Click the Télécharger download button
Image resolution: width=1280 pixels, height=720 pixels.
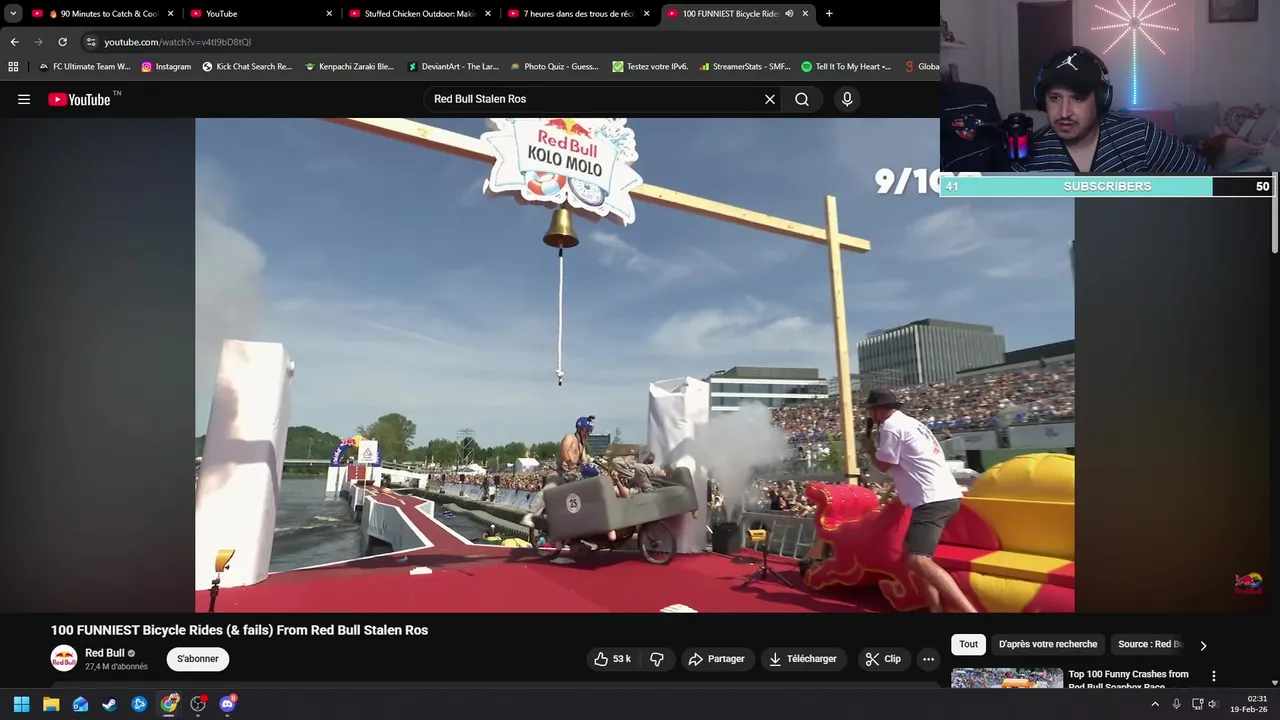pyautogui.click(x=803, y=659)
